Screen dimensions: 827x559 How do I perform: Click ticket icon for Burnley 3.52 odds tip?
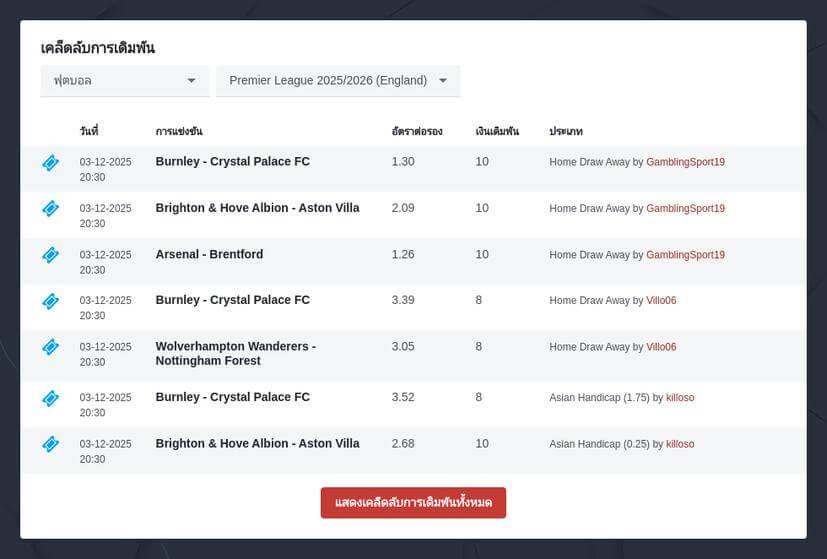[50, 398]
